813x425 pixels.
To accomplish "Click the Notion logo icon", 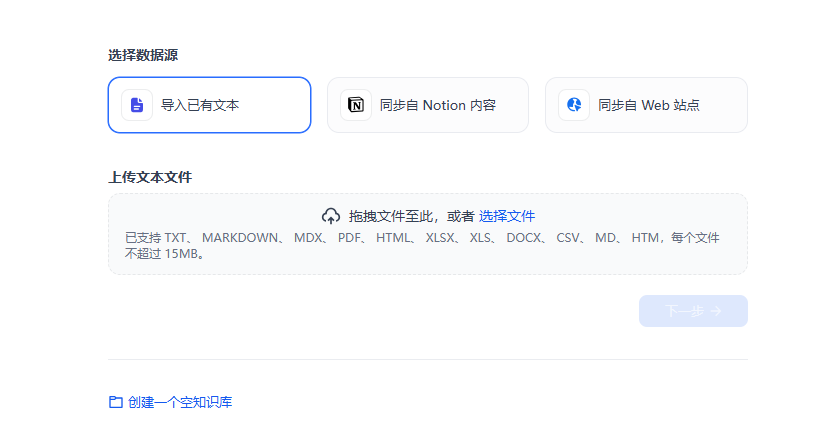I will (x=356, y=105).
